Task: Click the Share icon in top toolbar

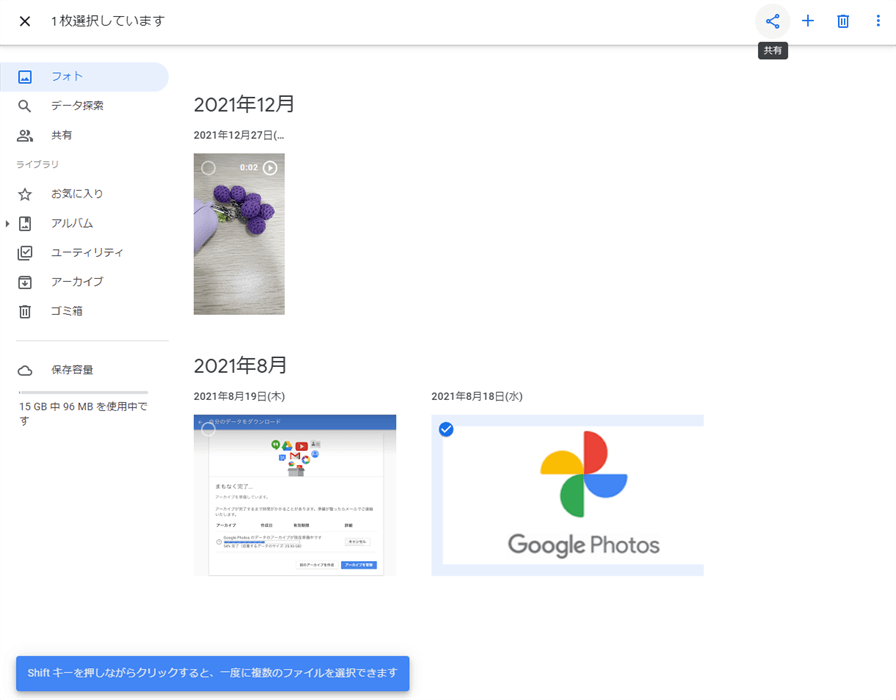Action: (773, 22)
